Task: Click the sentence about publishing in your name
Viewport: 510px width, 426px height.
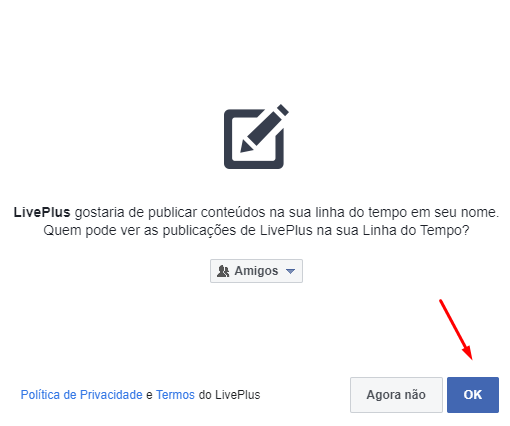Action: click(x=256, y=212)
